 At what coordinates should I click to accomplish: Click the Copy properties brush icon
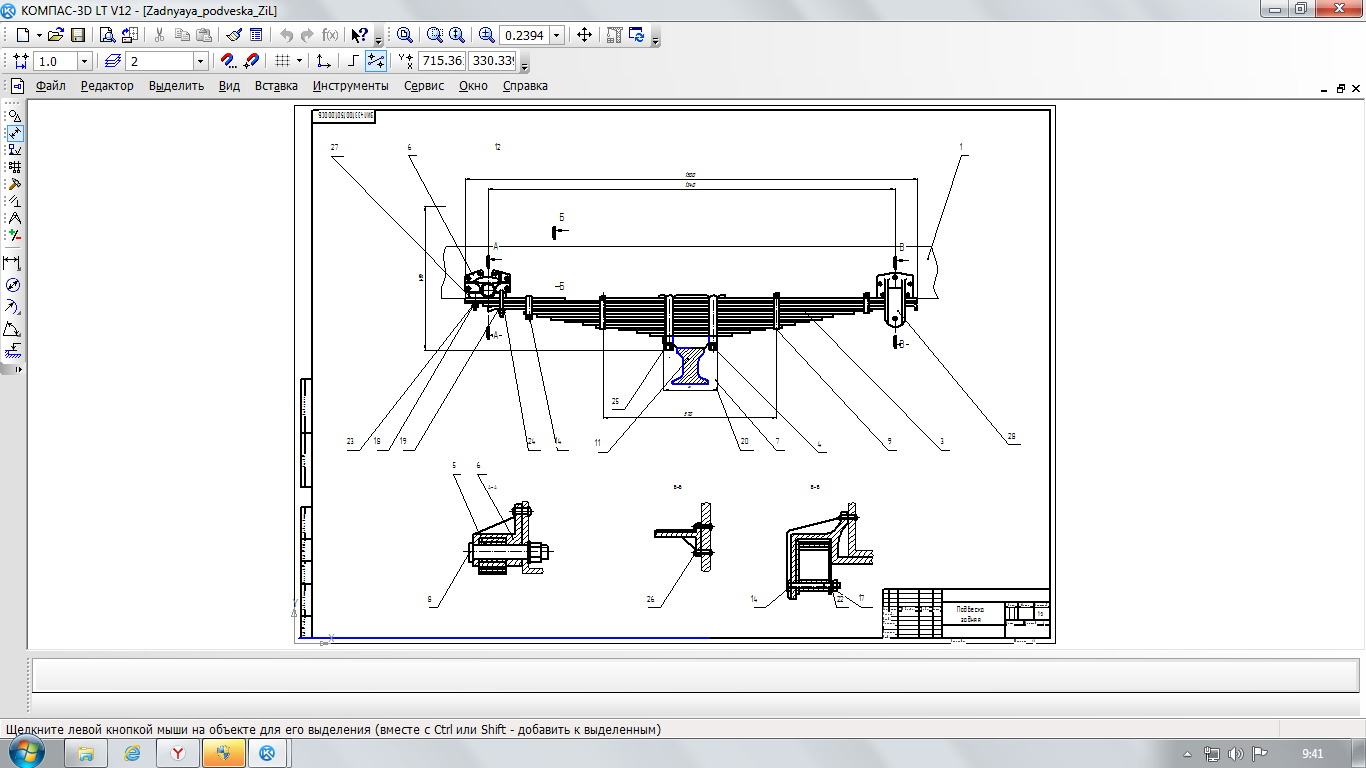point(234,35)
